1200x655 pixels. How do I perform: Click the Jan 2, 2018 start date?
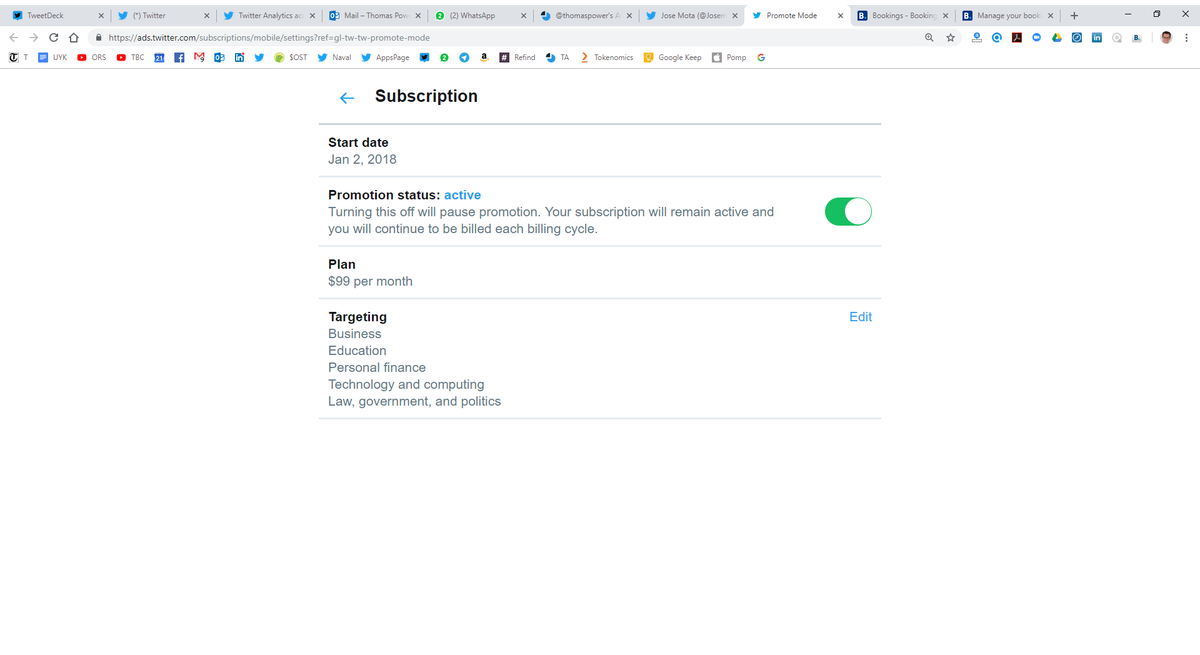tap(362, 159)
